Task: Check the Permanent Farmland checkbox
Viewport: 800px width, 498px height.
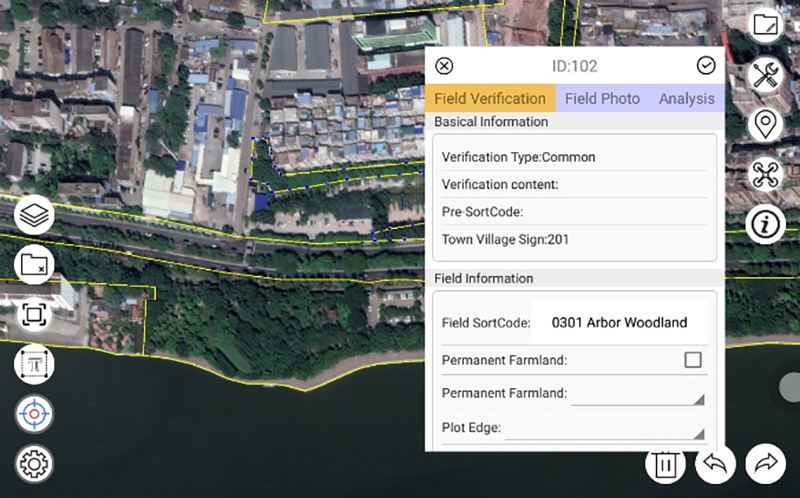Action: (x=693, y=360)
